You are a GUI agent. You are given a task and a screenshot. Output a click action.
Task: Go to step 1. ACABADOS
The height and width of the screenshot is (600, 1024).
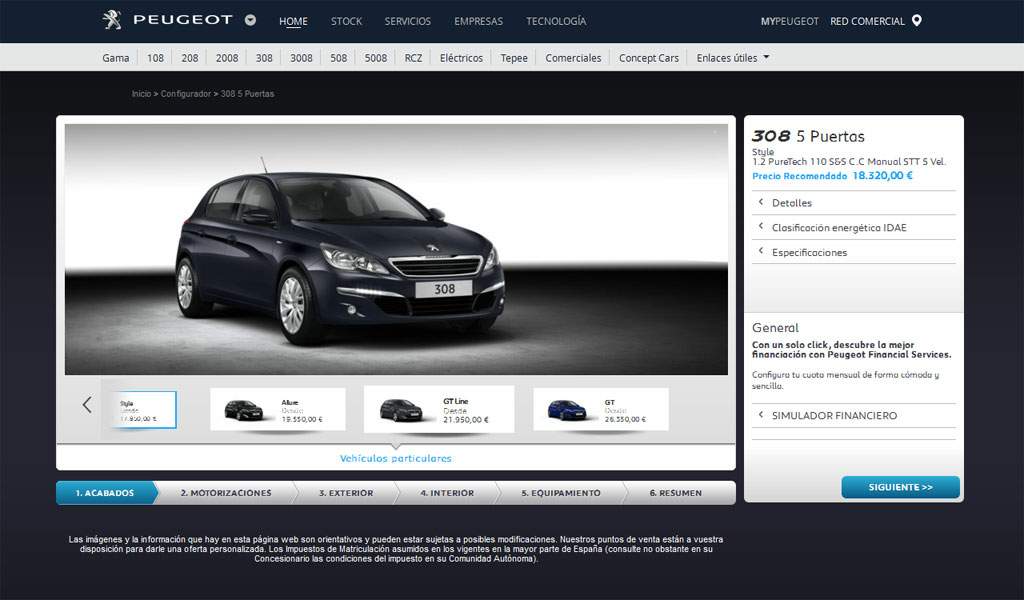[x=106, y=493]
